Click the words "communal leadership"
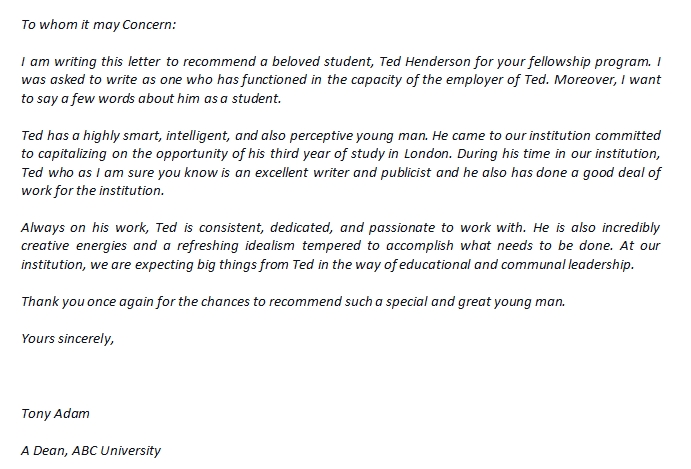691x469 pixels. [575, 265]
